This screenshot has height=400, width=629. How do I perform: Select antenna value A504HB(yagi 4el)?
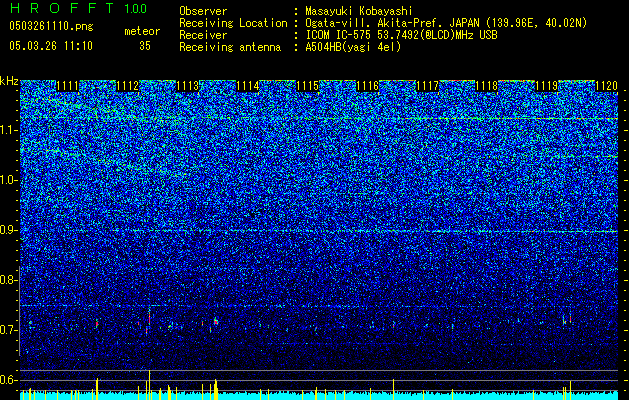click(x=353, y=47)
